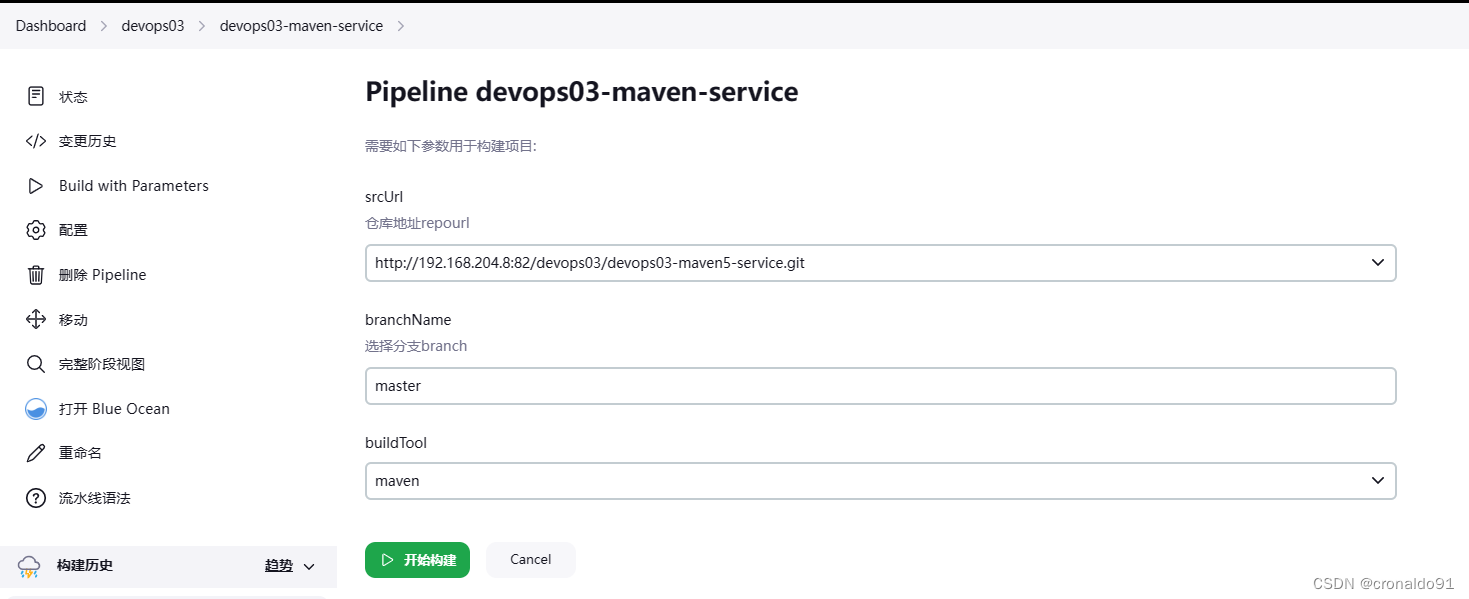Image resolution: width=1469 pixels, height=599 pixels.
Task: Click the move arrows icon
Action: point(36,319)
